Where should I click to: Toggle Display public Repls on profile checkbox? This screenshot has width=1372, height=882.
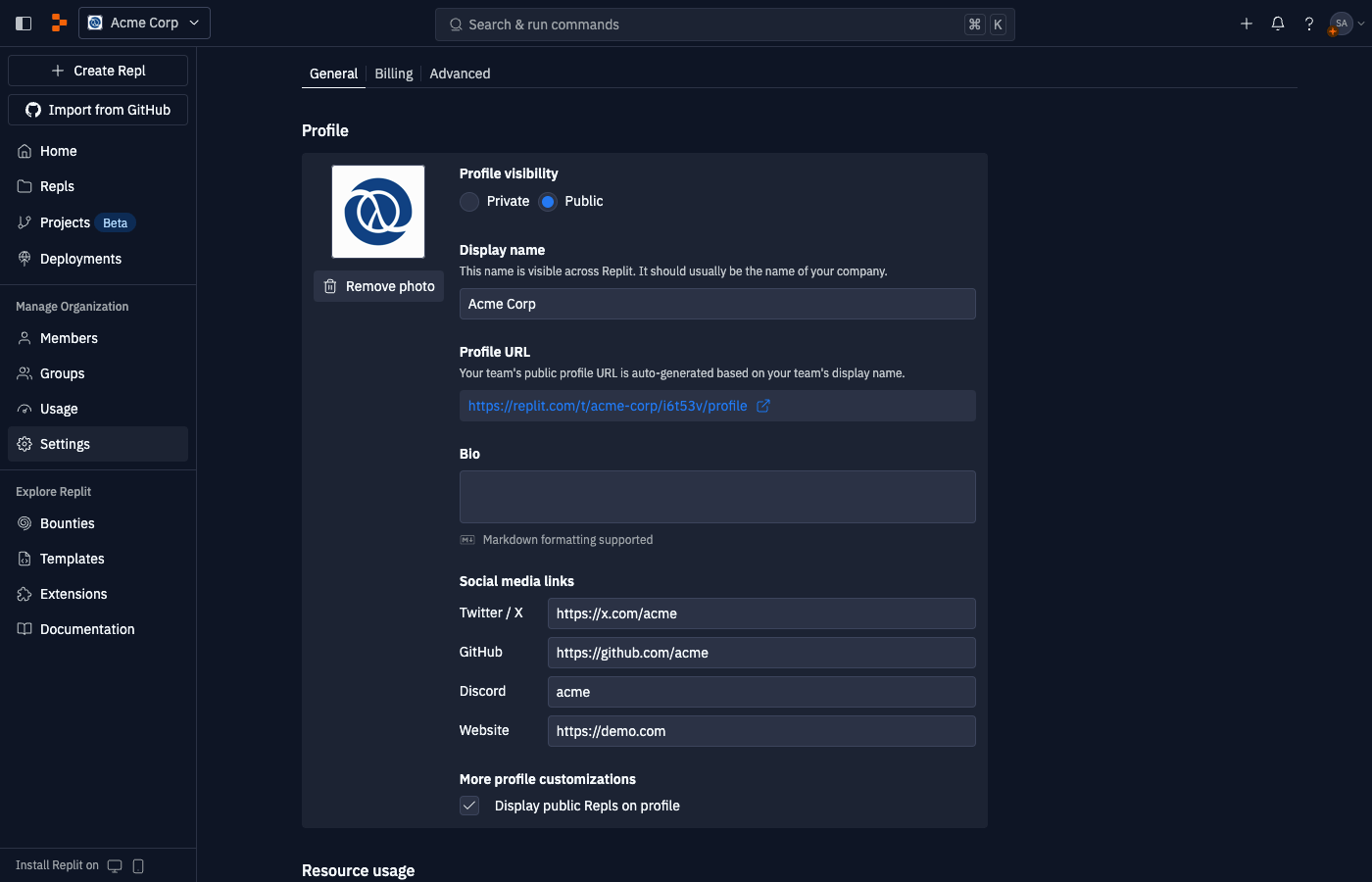[469, 806]
